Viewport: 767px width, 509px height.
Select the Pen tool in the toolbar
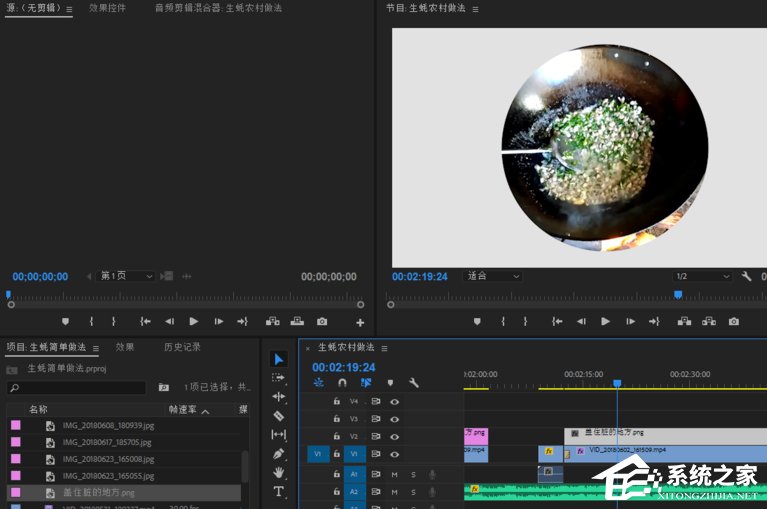point(279,453)
